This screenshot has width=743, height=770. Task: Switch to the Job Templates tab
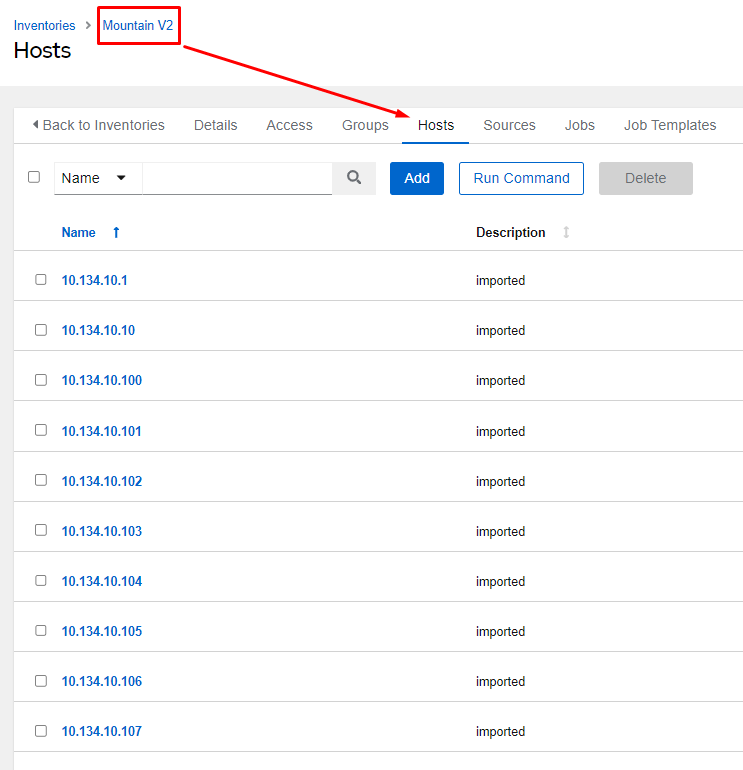(669, 125)
